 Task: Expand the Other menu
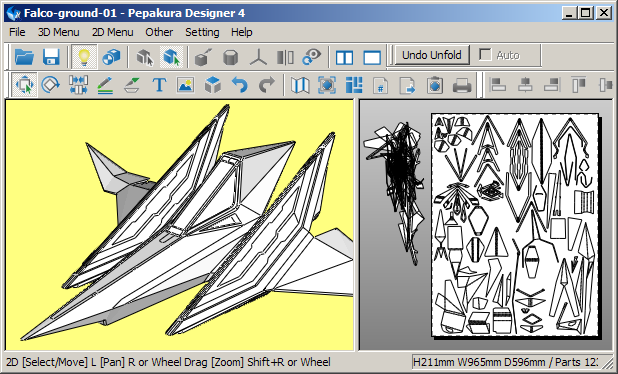pyautogui.click(x=159, y=32)
